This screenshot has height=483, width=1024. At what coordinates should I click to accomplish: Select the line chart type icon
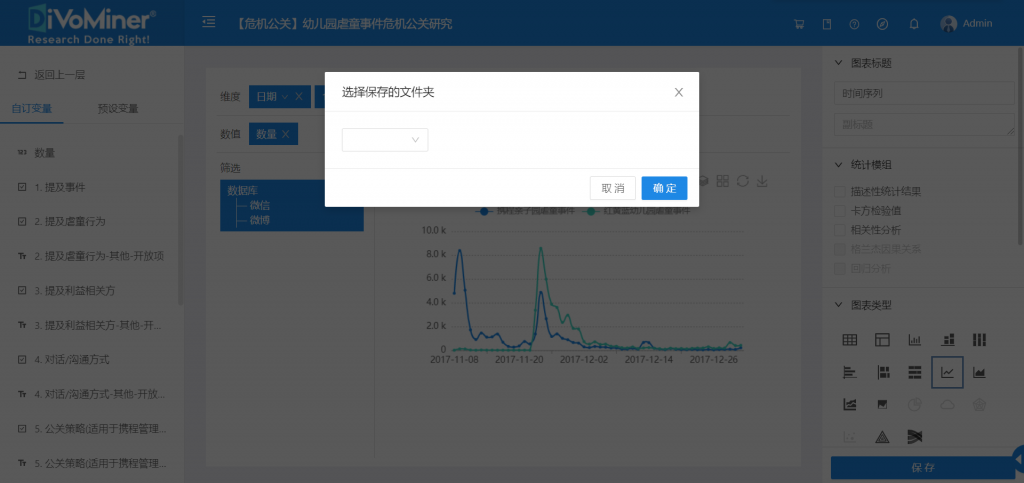[947, 372]
